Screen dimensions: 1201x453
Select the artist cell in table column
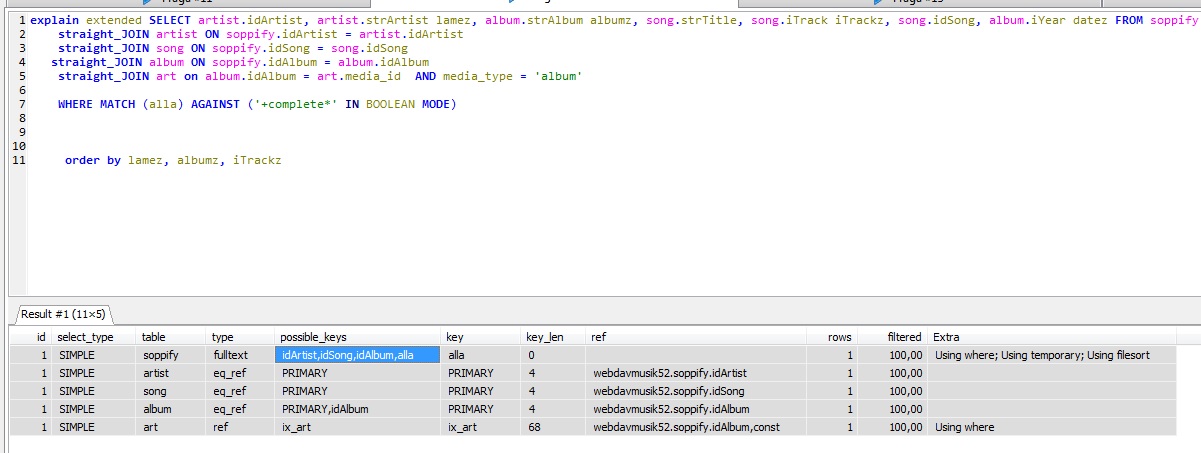point(170,373)
